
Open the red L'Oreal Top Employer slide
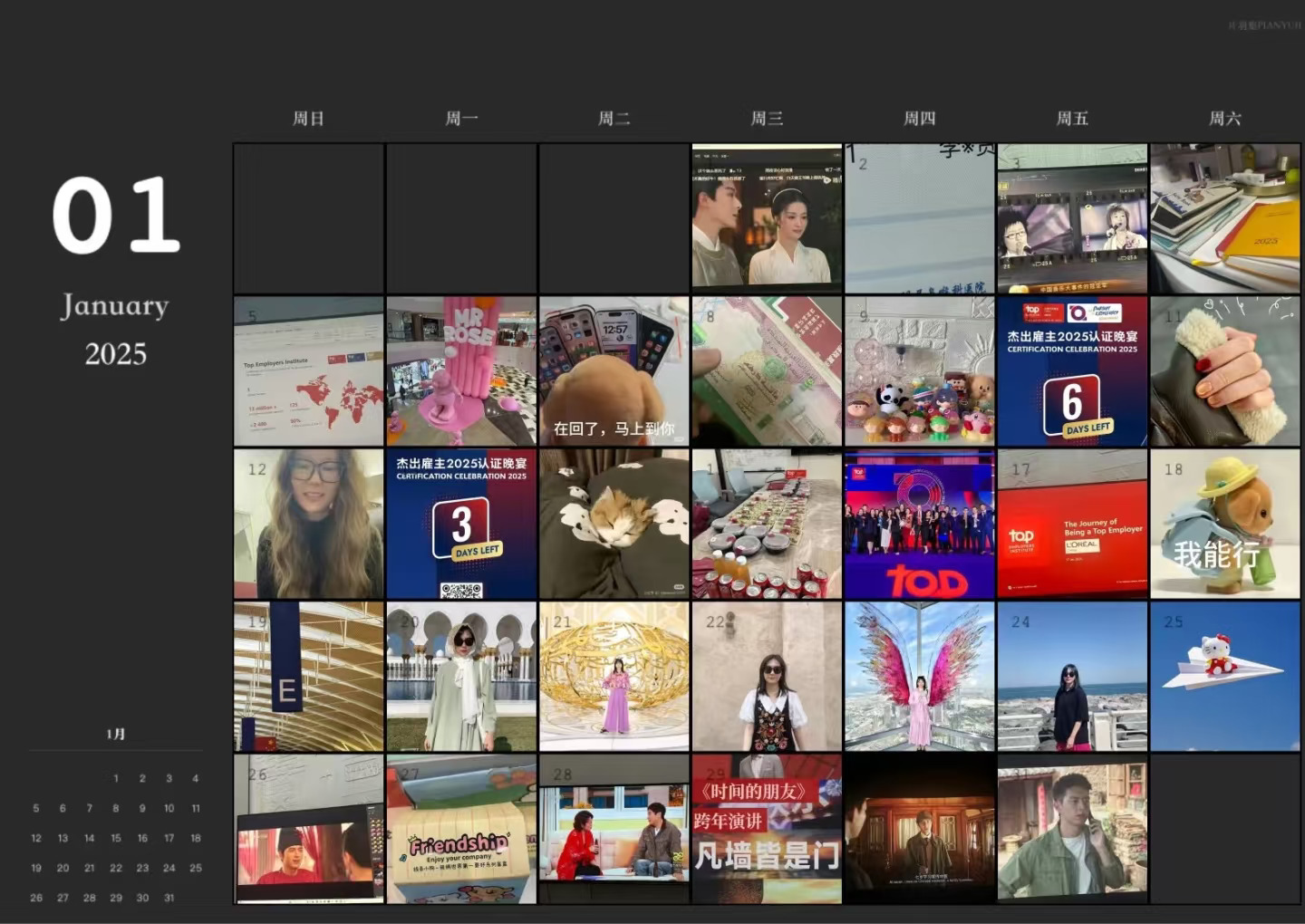tap(1072, 524)
